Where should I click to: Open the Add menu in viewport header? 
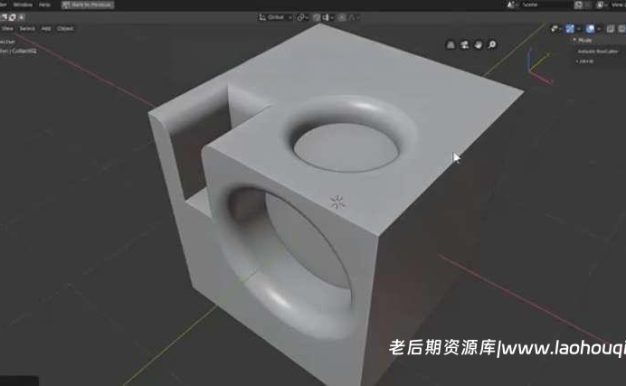(46, 28)
